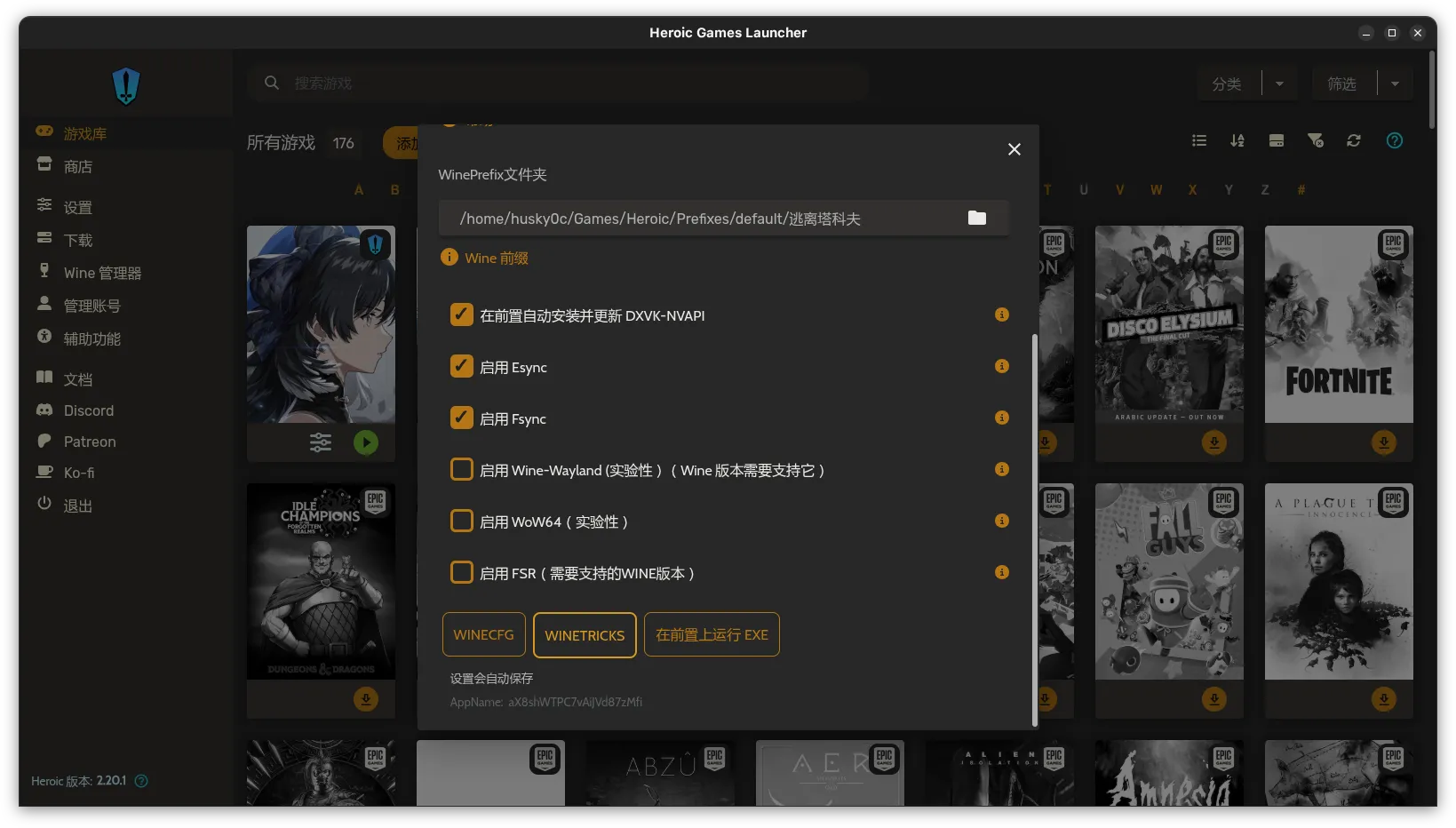Screen dimensions: 1456x828
Task: Expand the 分类 dropdown arrow
Action: 1279,84
